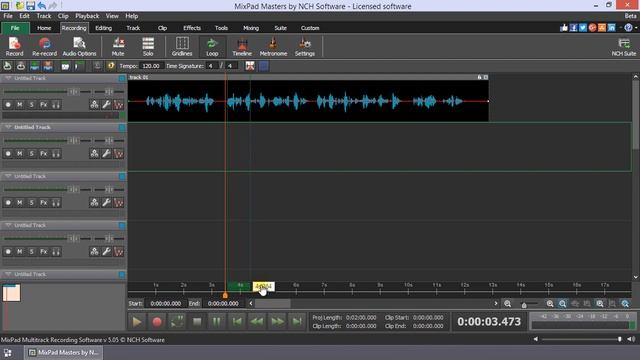This screenshot has width=640, height=360.
Task: Click the Save icon in title bar
Action: [30, 6]
